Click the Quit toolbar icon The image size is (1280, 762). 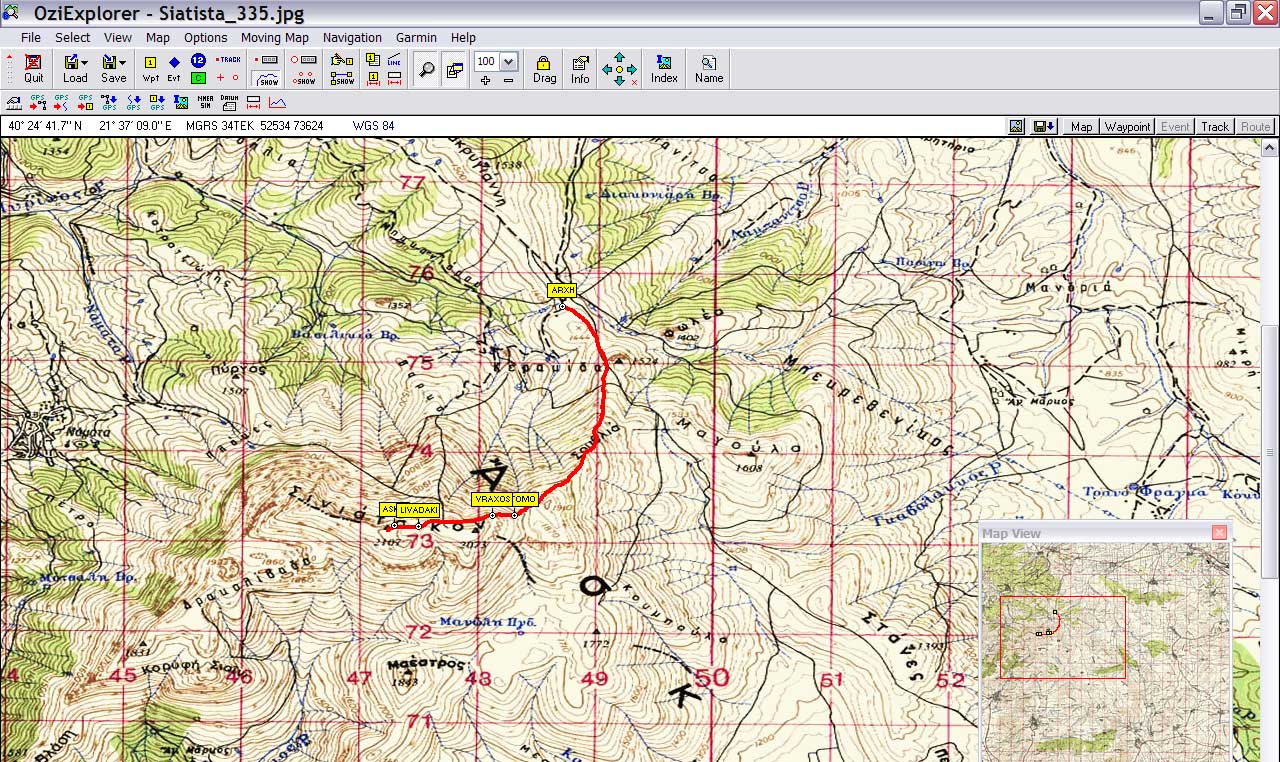pyautogui.click(x=33, y=68)
